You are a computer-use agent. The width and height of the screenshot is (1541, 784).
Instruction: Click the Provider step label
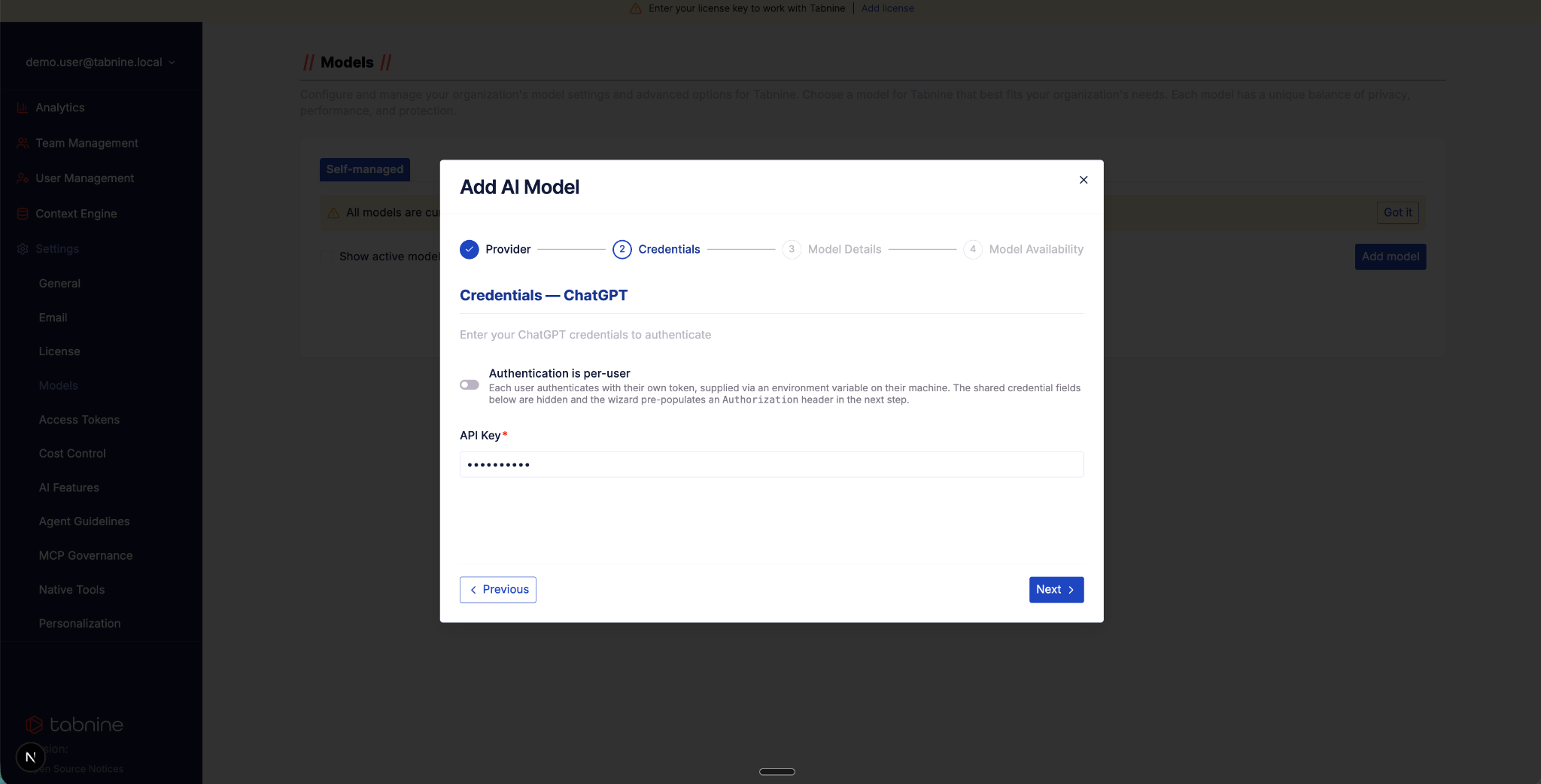pyautogui.click(x=508, y=249)
